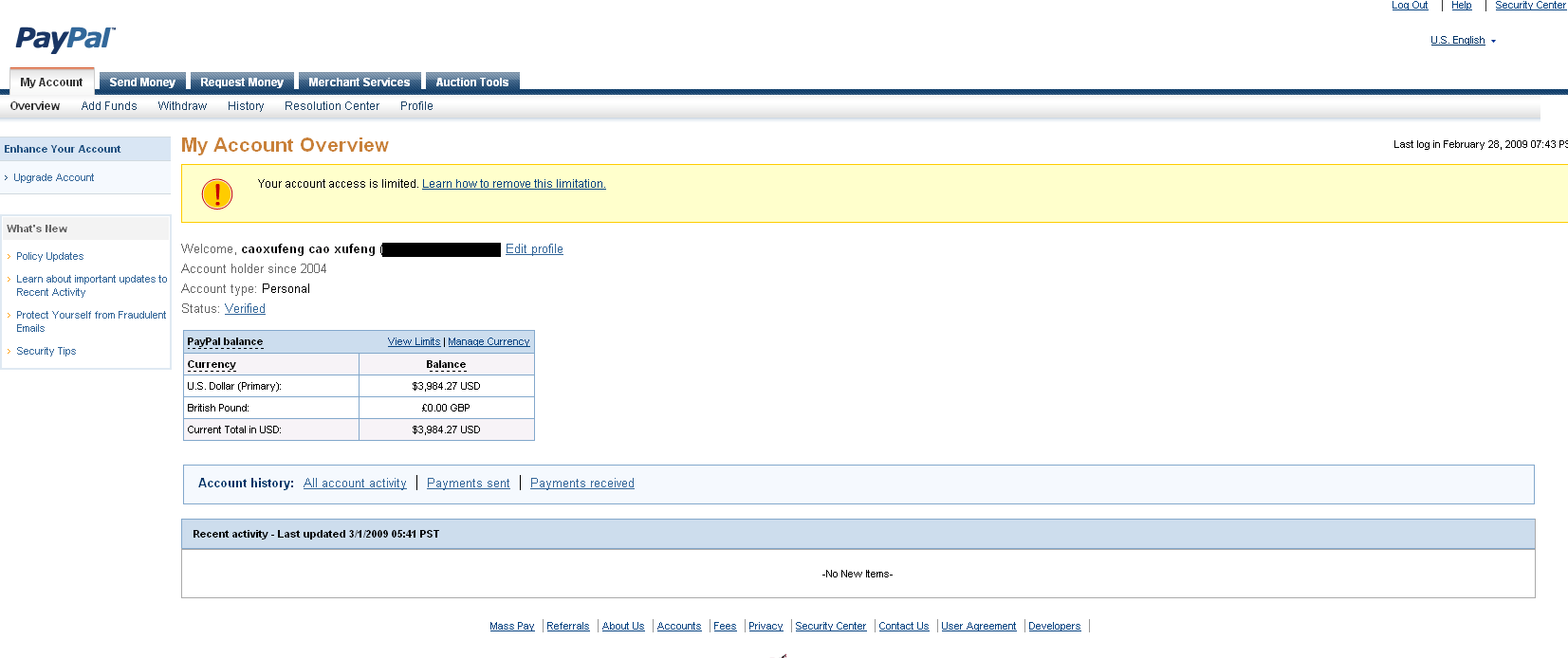Click the Upgrade Account link

coord(54,177)
